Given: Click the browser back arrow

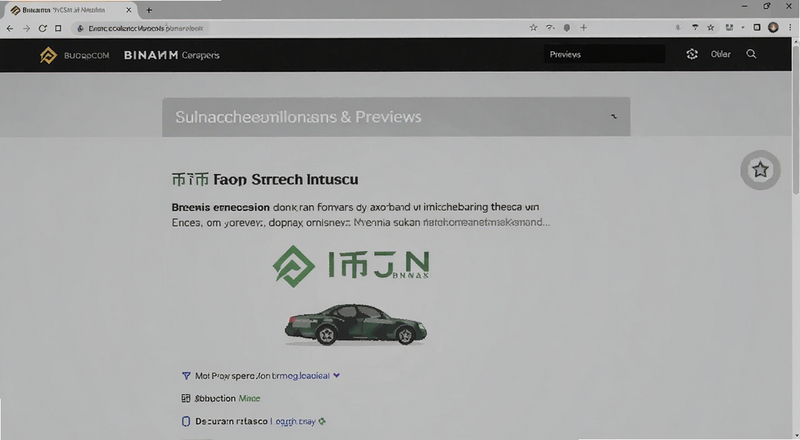Looking at the screenshot, I should coord(10,28).
